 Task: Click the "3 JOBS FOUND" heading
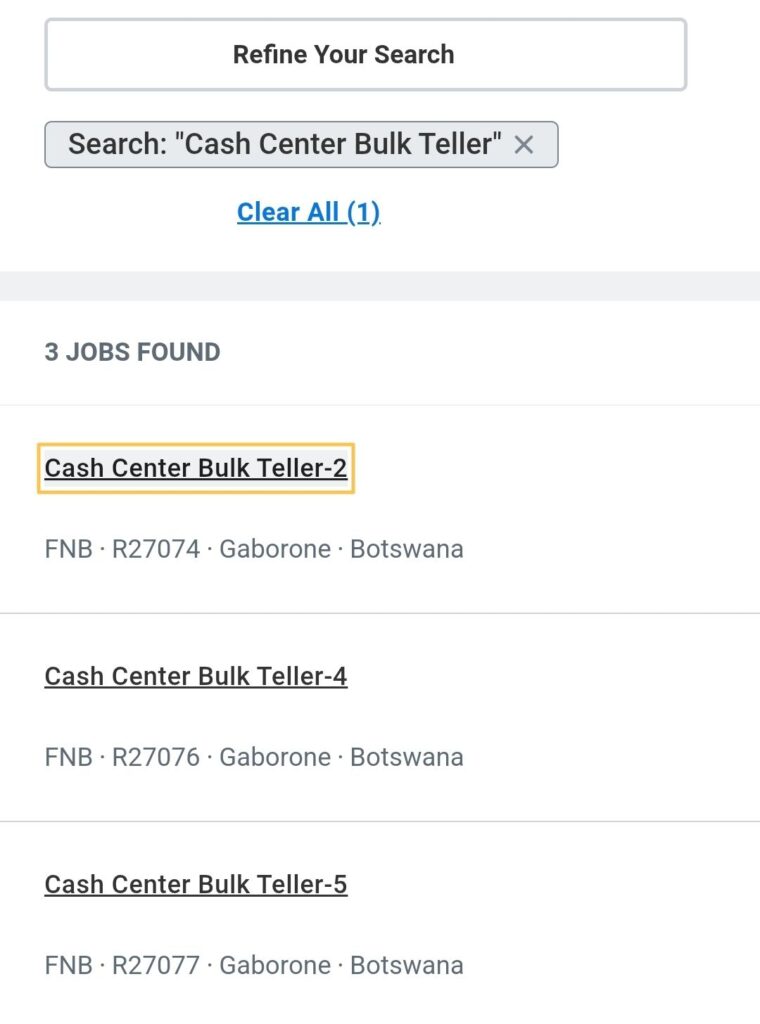tap(132, 352)
